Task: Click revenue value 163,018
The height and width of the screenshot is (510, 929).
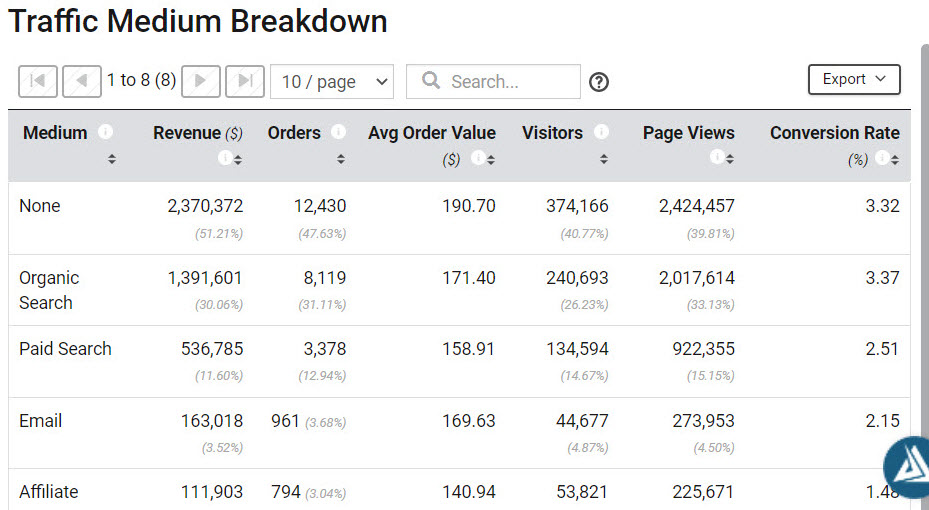Action: click(212, 421)
